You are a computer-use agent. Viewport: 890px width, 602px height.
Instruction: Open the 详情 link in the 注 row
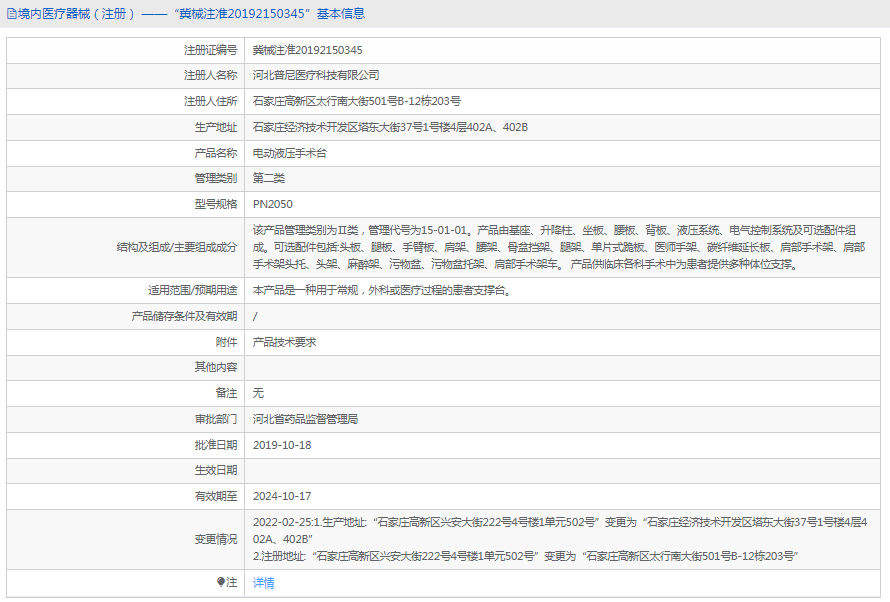(x=263, y=583)
